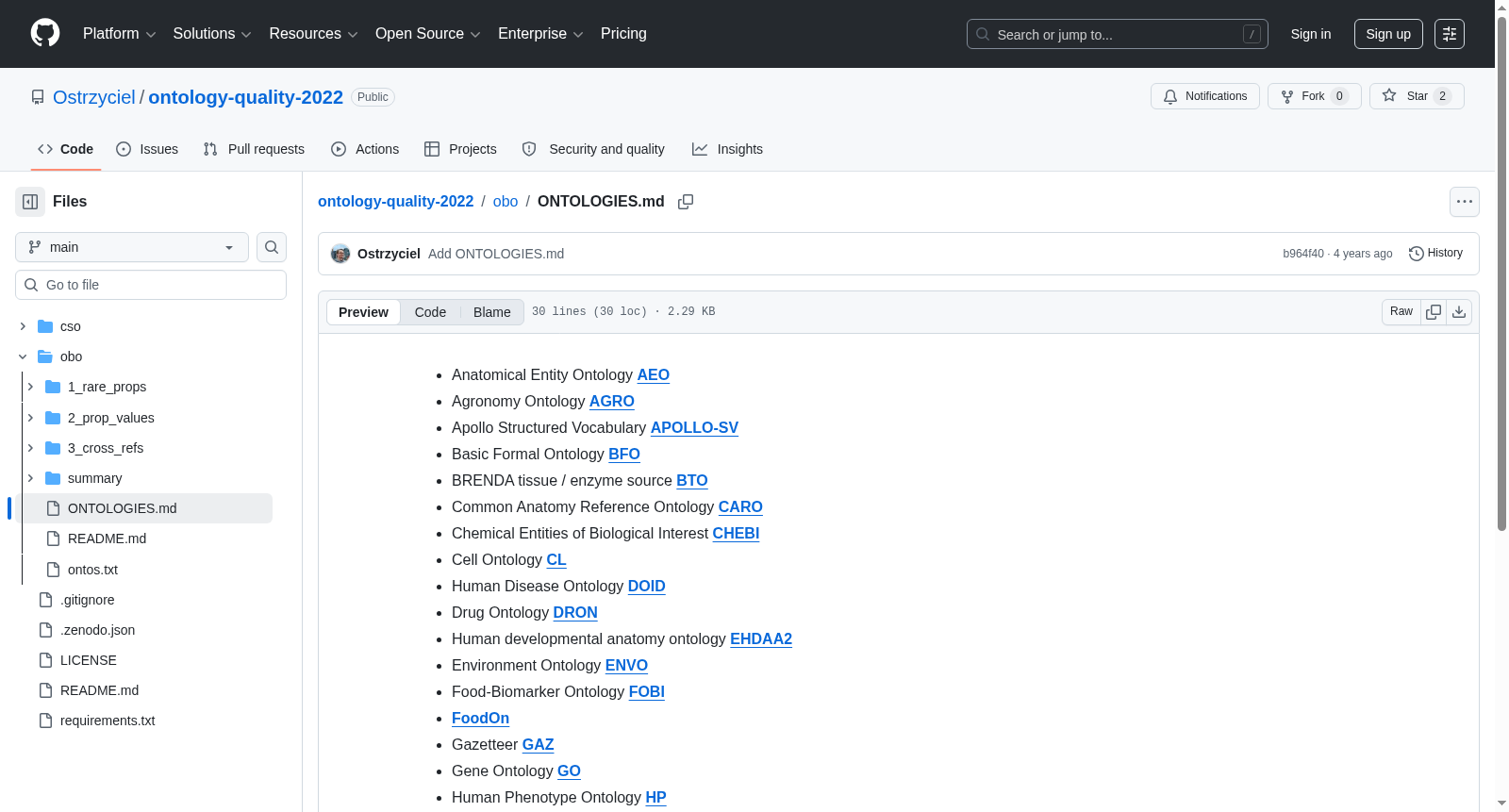Open the 1_rare_props folder
This screenshot has width=1509, height=812.
(x=107, y=387)
